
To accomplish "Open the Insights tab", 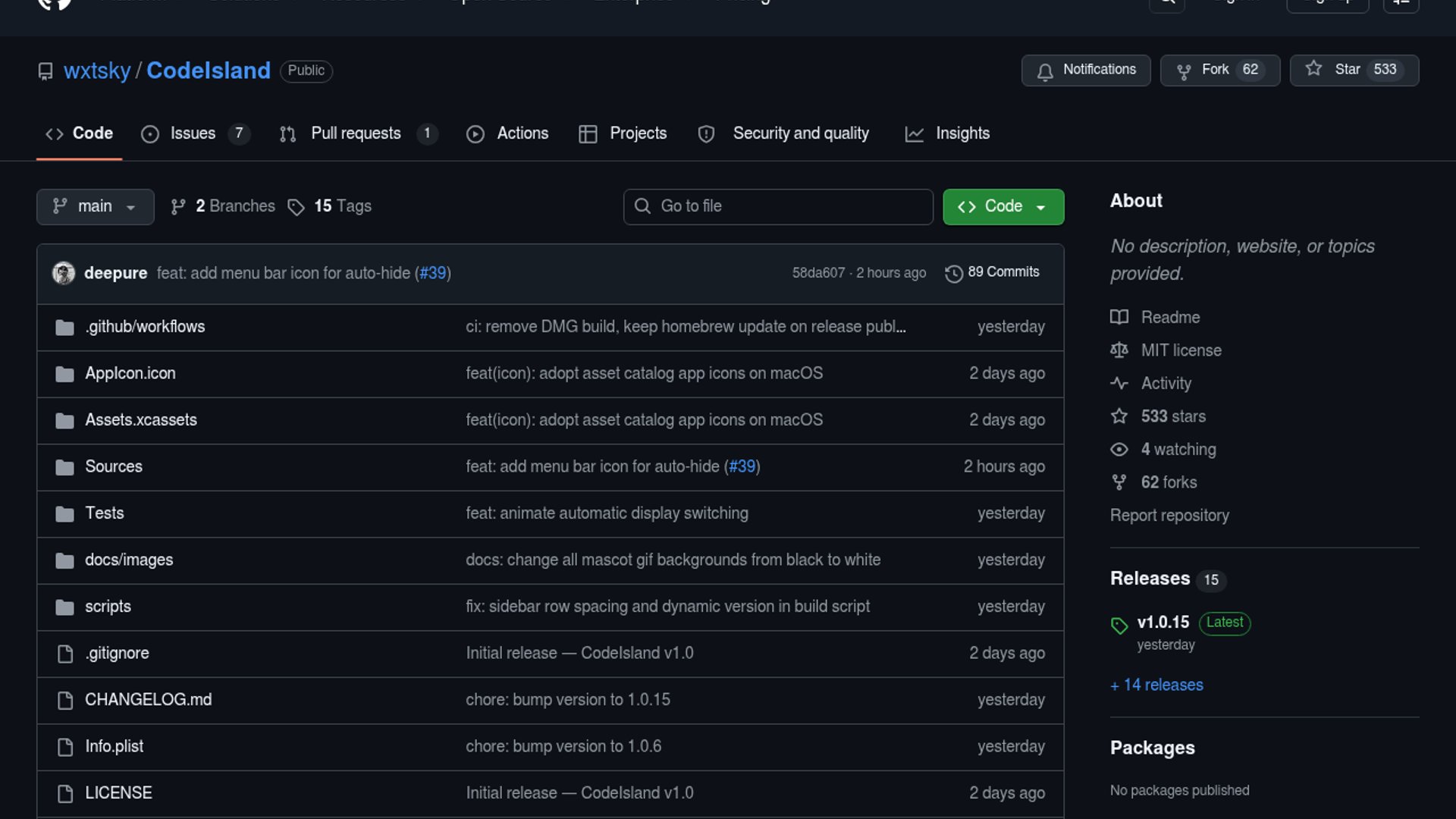I will (962, 133).
